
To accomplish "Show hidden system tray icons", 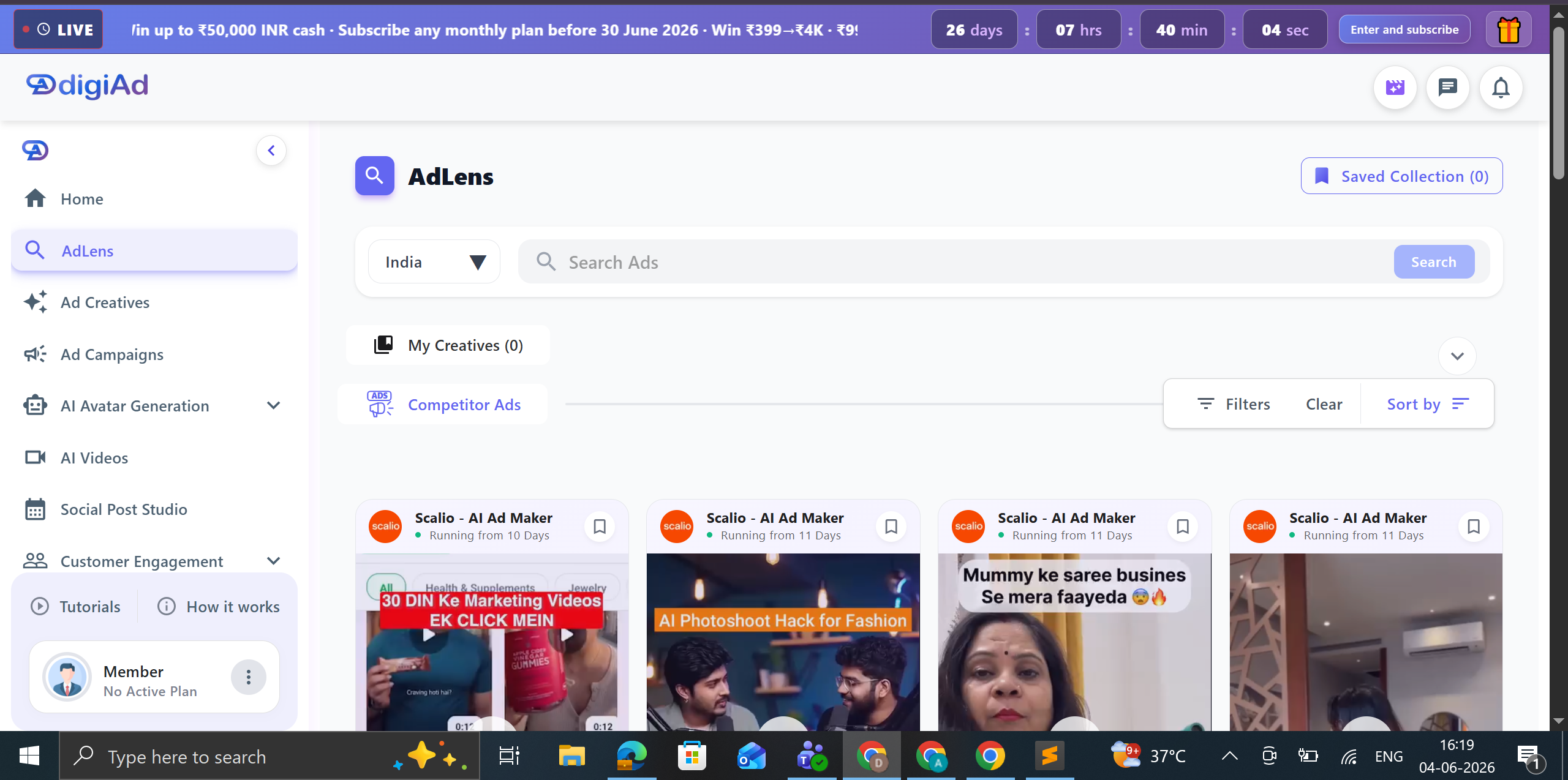I will coord(1229,756).
